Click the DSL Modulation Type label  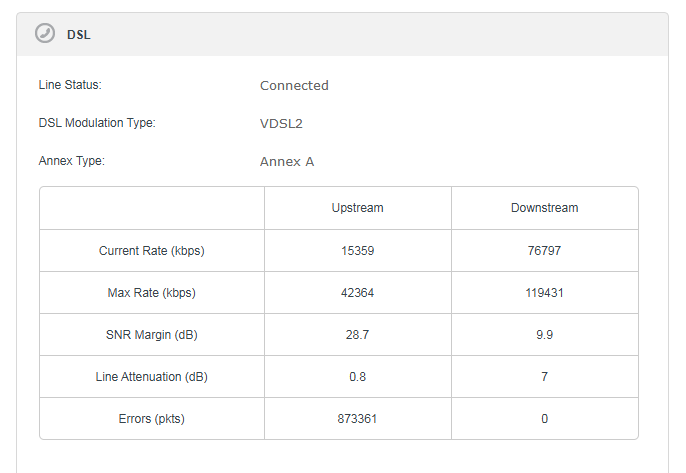pyautogui.click(x=97, y=123)
